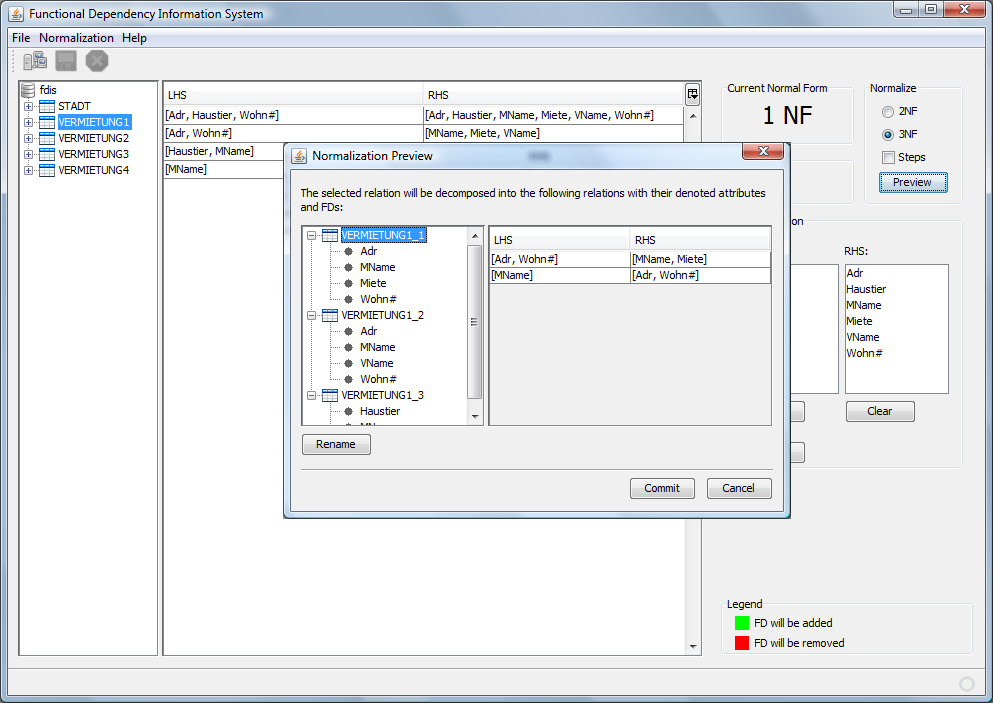Click the LHS column header in the preview table
993x703 pixels.
(560, 240)
